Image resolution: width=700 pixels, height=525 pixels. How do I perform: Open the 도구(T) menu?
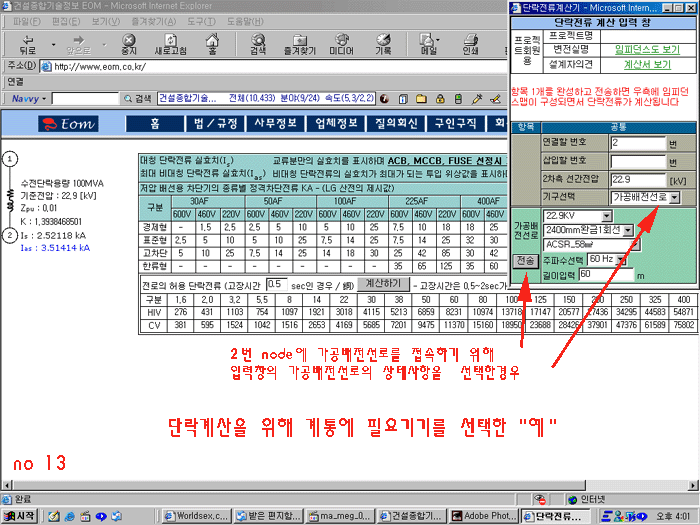click(201, 21)
